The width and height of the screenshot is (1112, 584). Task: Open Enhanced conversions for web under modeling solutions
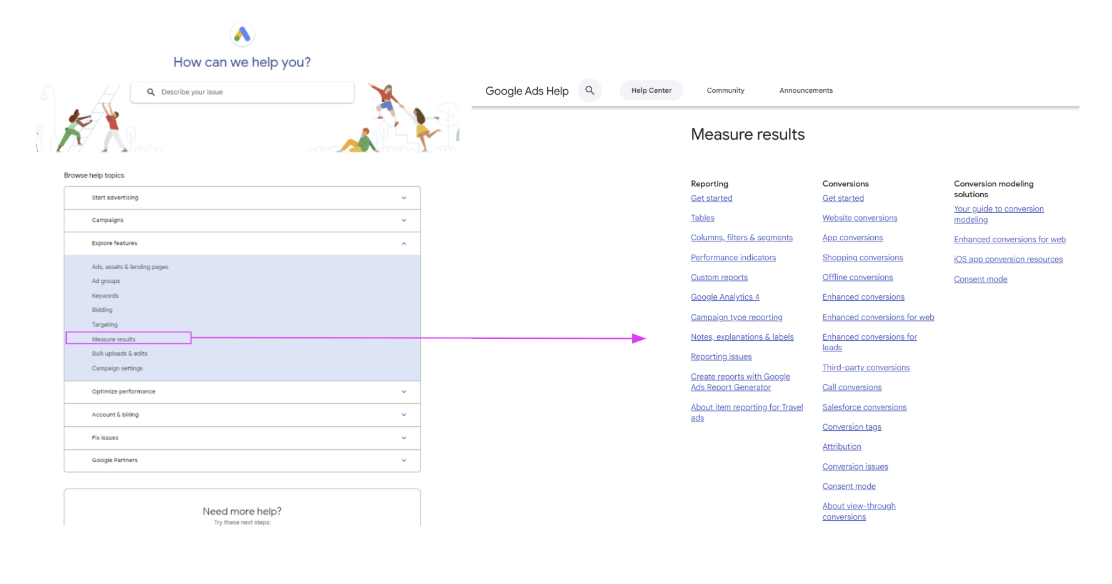tap(1010, 240)
